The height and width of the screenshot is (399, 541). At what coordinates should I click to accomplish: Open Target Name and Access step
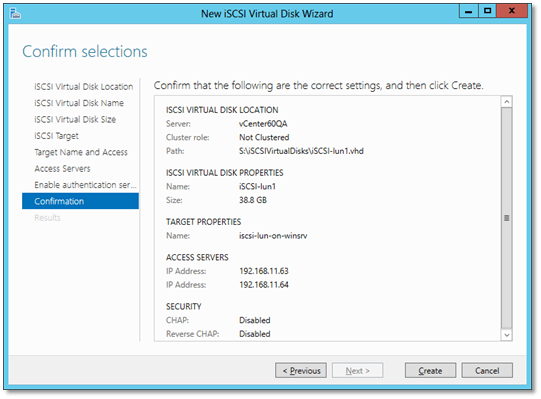81,152
